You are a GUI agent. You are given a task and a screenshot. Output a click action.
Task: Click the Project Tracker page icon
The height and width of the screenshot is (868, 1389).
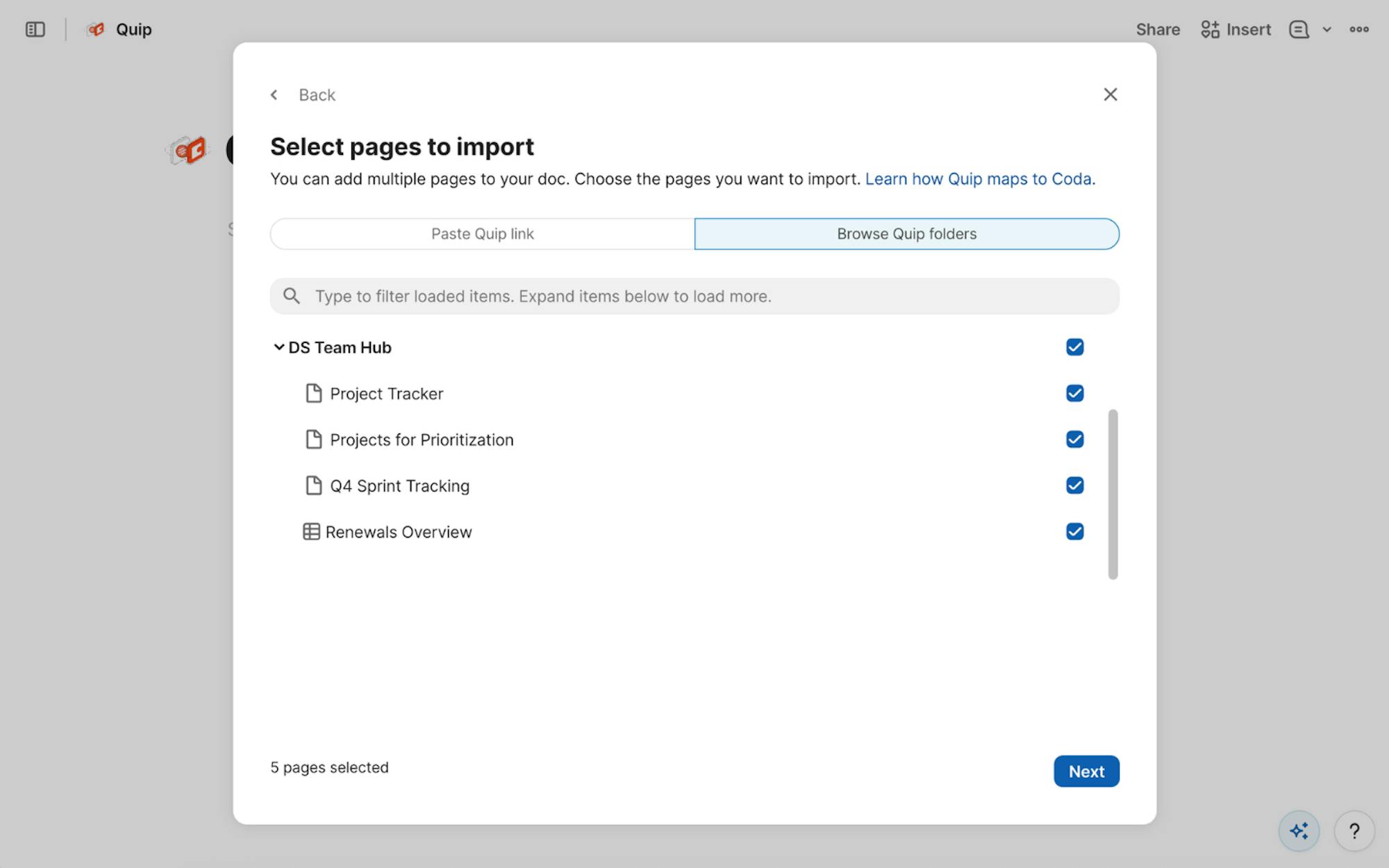click(x=313, y=394)
